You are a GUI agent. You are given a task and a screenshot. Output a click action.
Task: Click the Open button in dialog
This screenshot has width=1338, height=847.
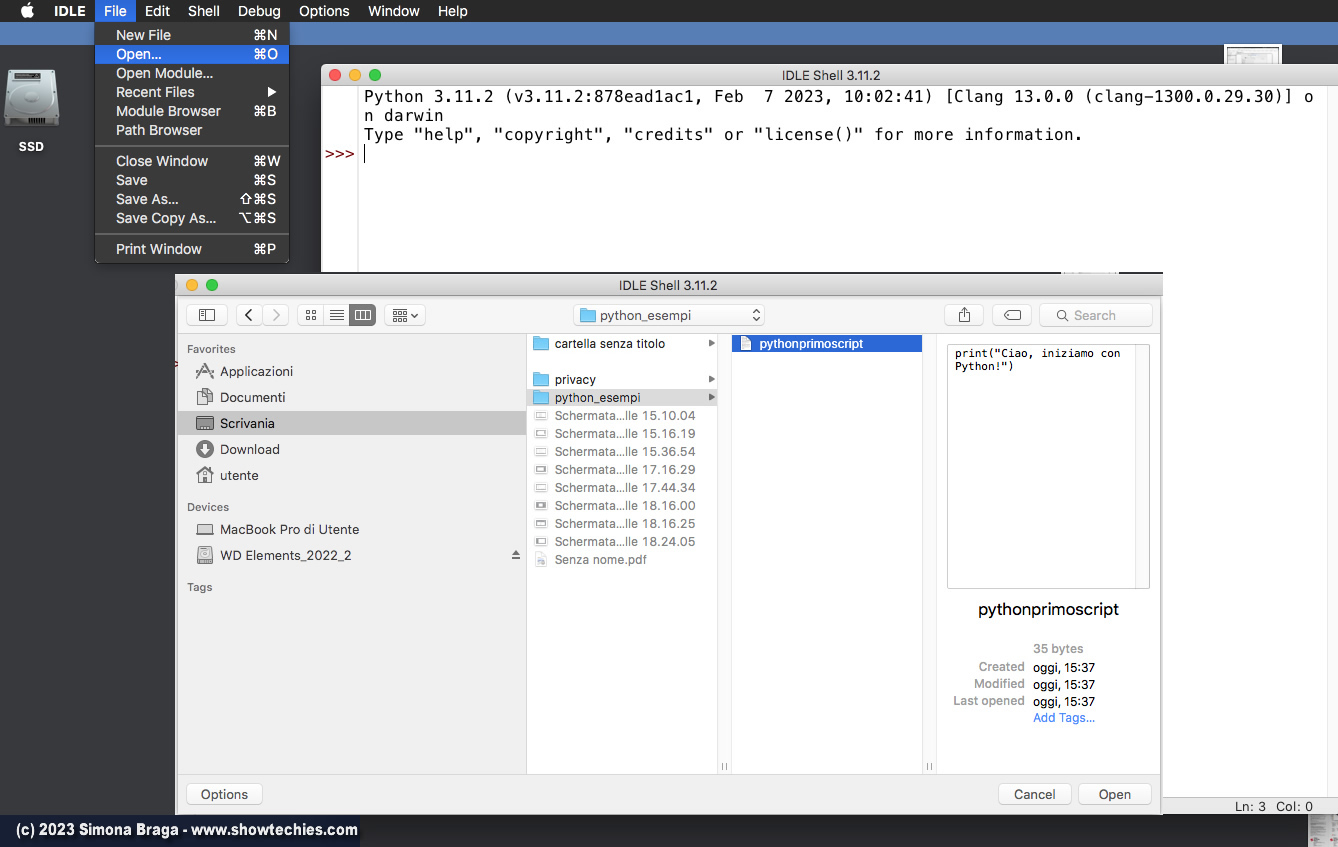[x=1115, y=794]
